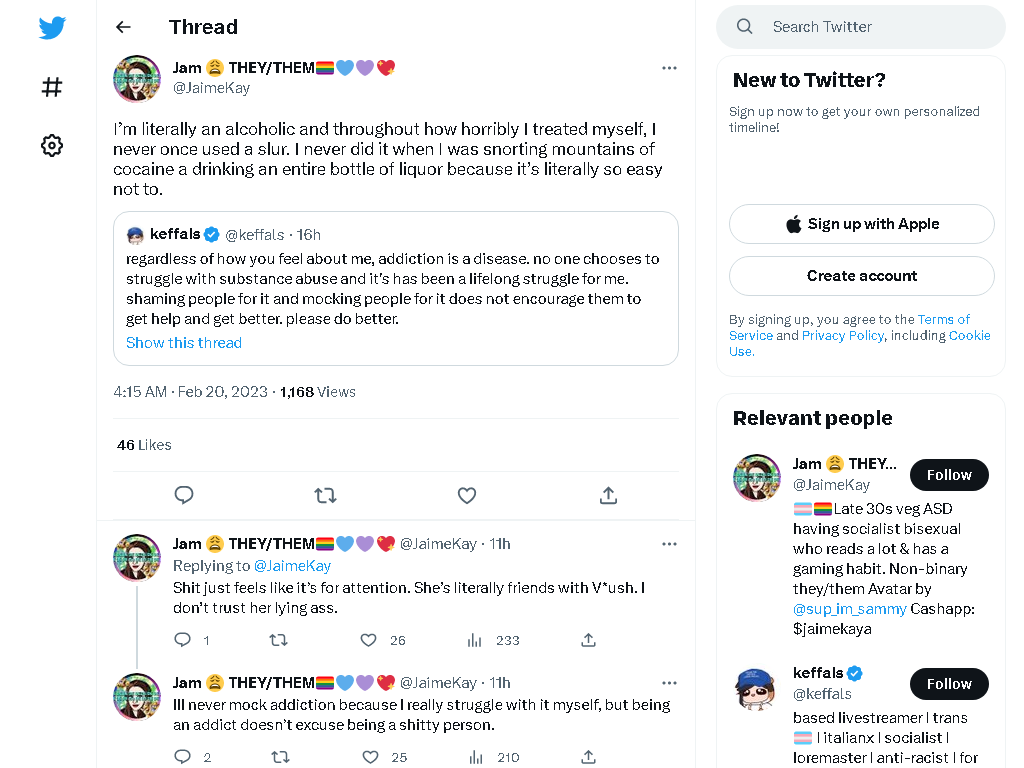The image size is (1024, 768).
Task: Like the reply with 26 likes
Action: pyautogui.click(x=368, y=640)
